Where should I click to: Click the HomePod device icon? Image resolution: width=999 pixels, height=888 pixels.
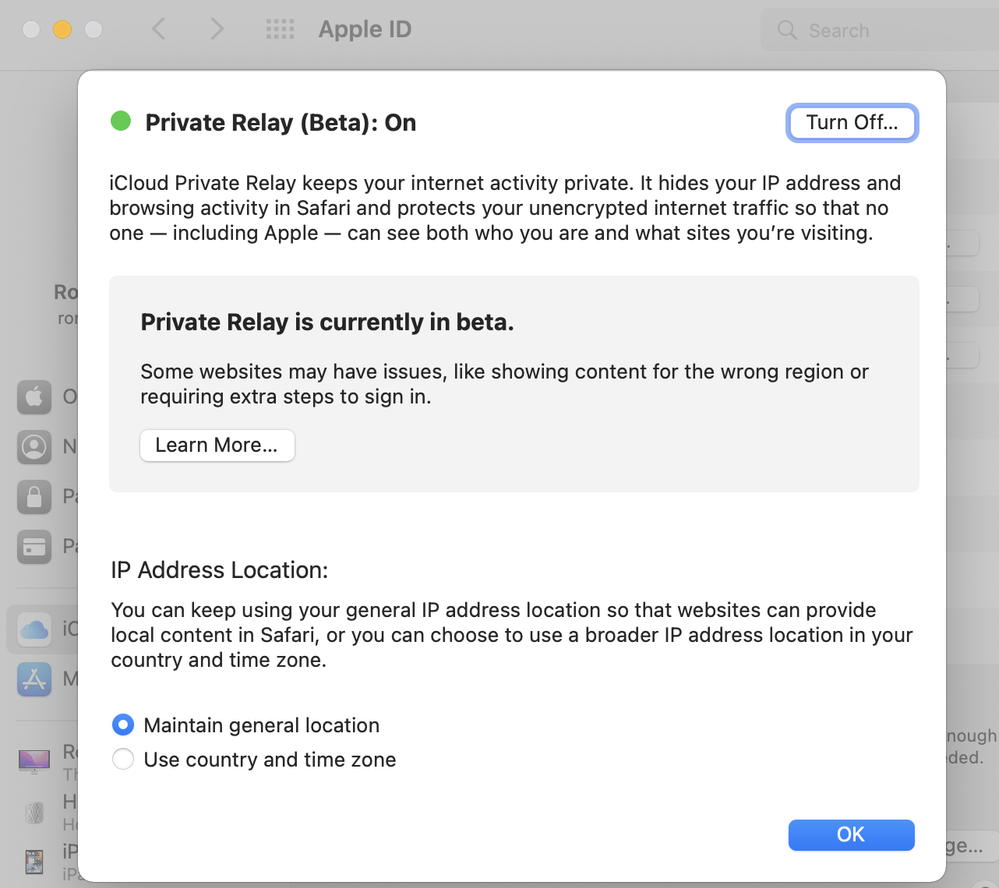click(34, 811)
